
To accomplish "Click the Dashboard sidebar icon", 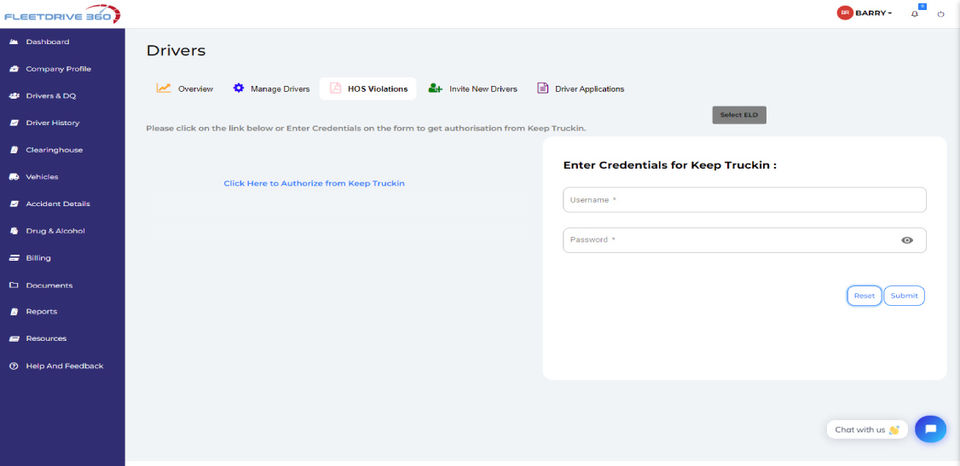I will coord(13,42).
